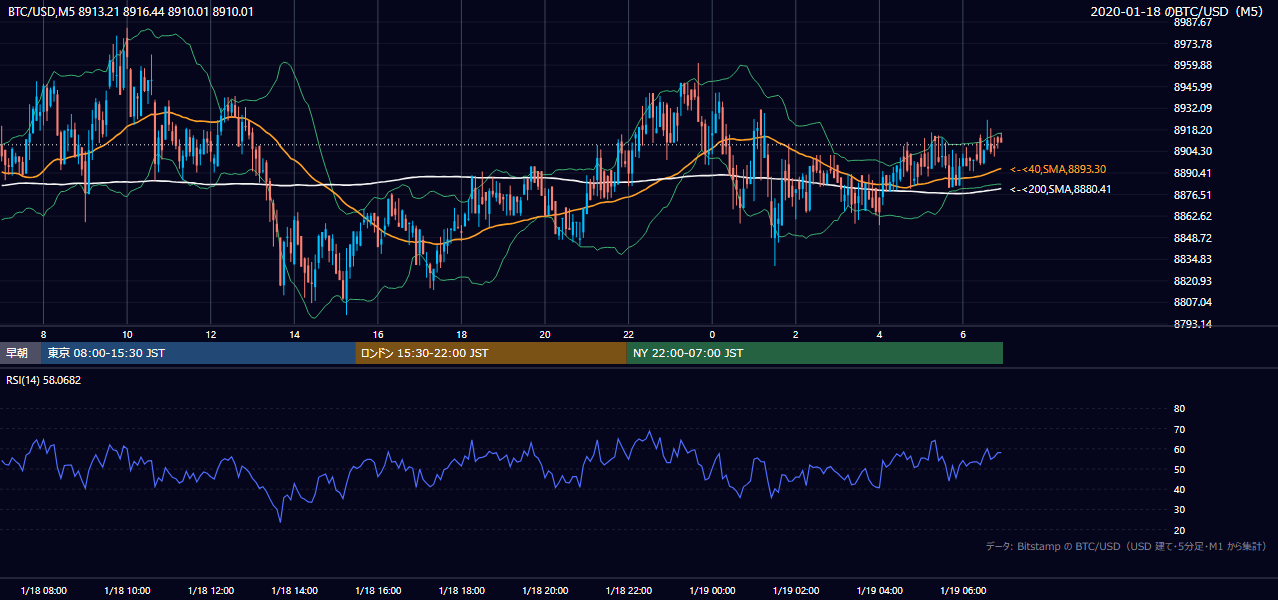Click the RSI(14) 58.0682 indicator label
The width and height of the screenshot is (1278, 600).
click(x=44, y=380)
